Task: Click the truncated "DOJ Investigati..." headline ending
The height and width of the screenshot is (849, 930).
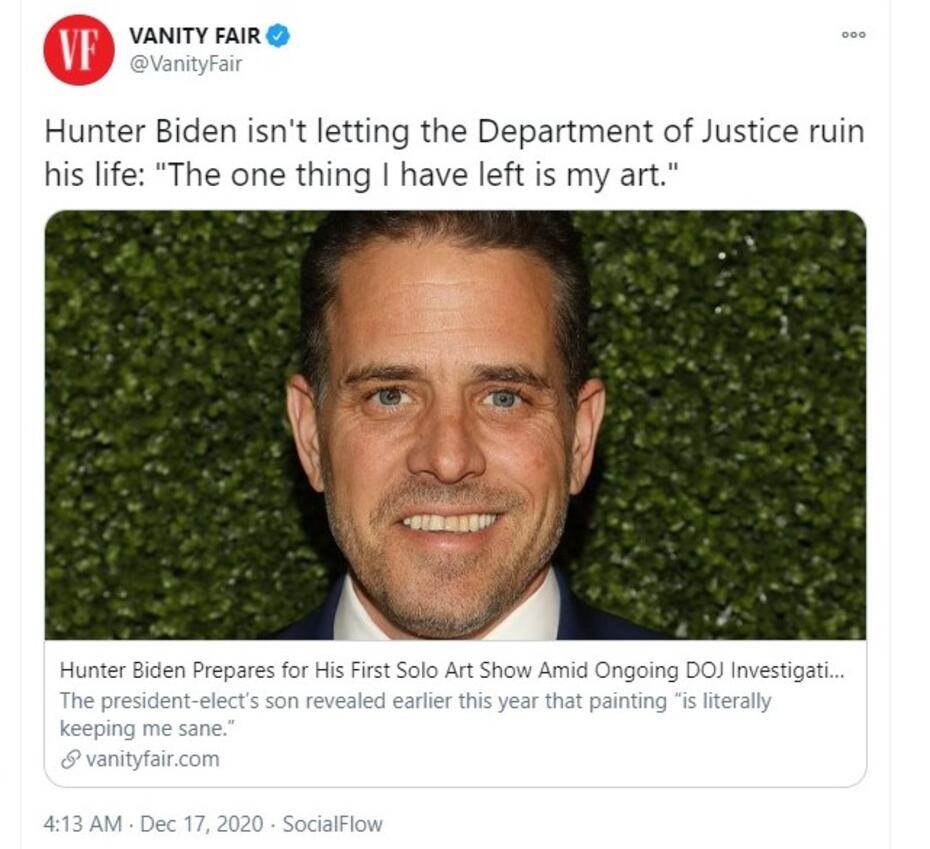Action: (762, 670)
